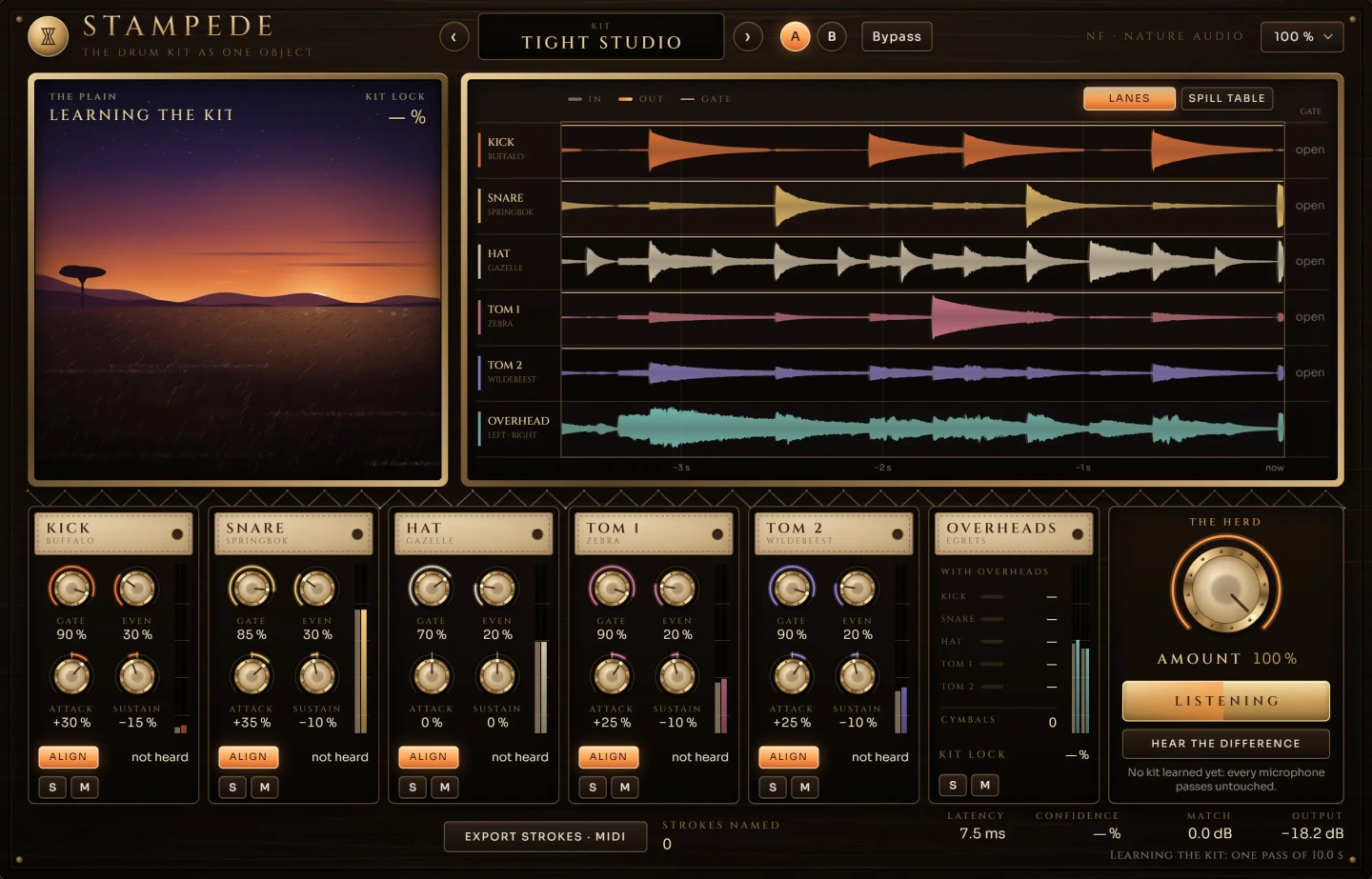Open the 100 % zoom dropdown

(1301, 37)
